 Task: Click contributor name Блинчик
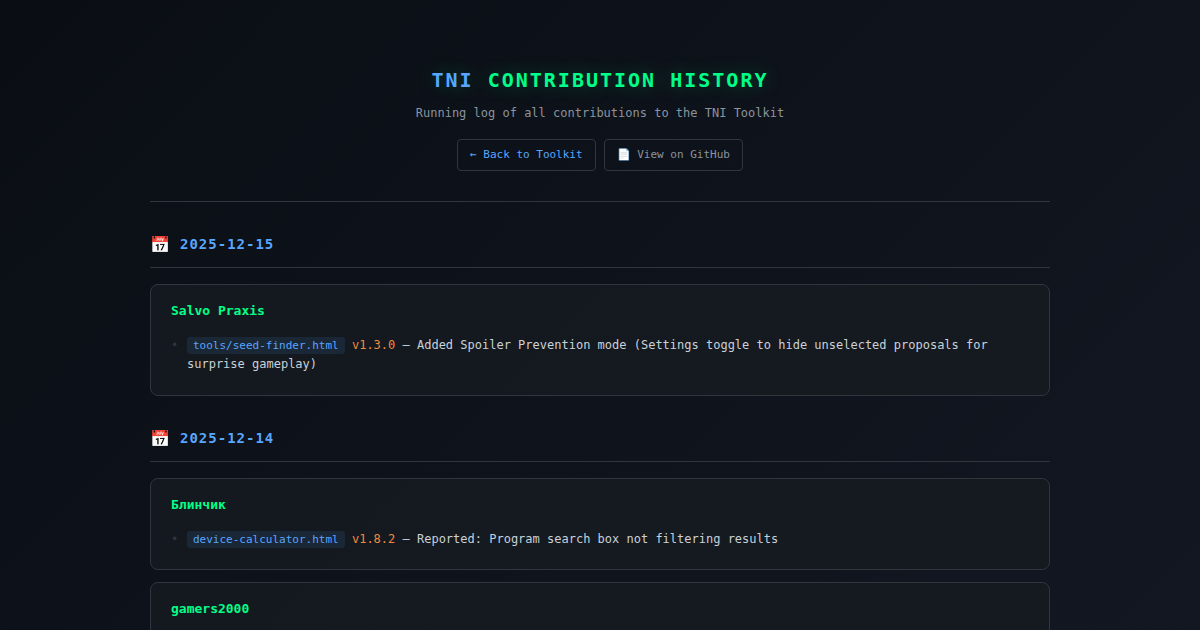tap(199, 505)
